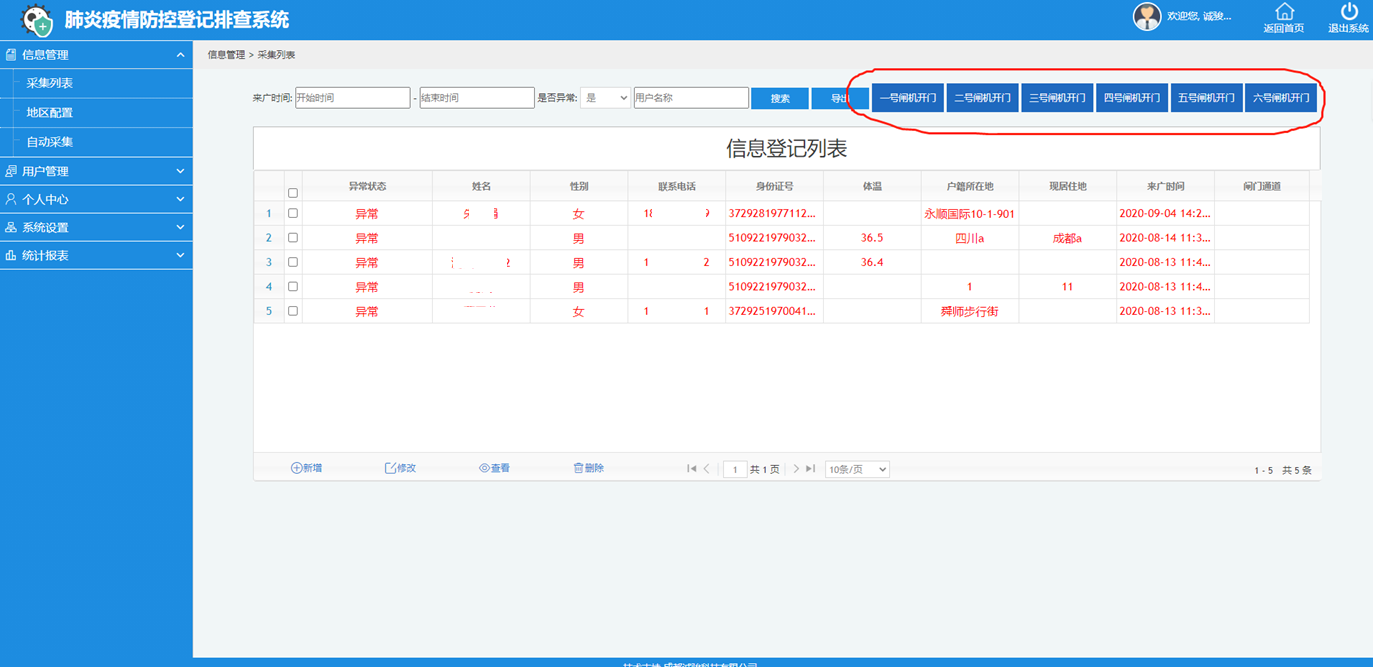Click the 开始时间 start time field
Screen dimensions: 1373x667
click(353, 98)
